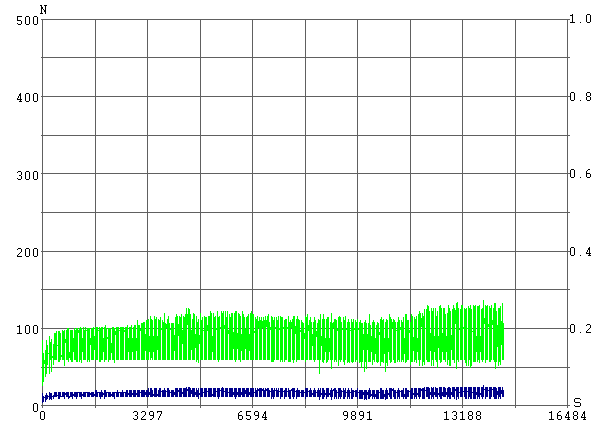Click the y-axis label 200
This screenshot has width=591, height=424.
pos(28,253)
